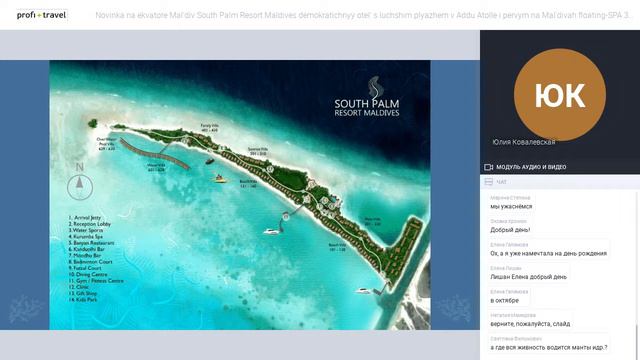Viewport: 640px width, 360px height.
Task: Click the Over Water Pool Villa map label
Action: point(107,144)
